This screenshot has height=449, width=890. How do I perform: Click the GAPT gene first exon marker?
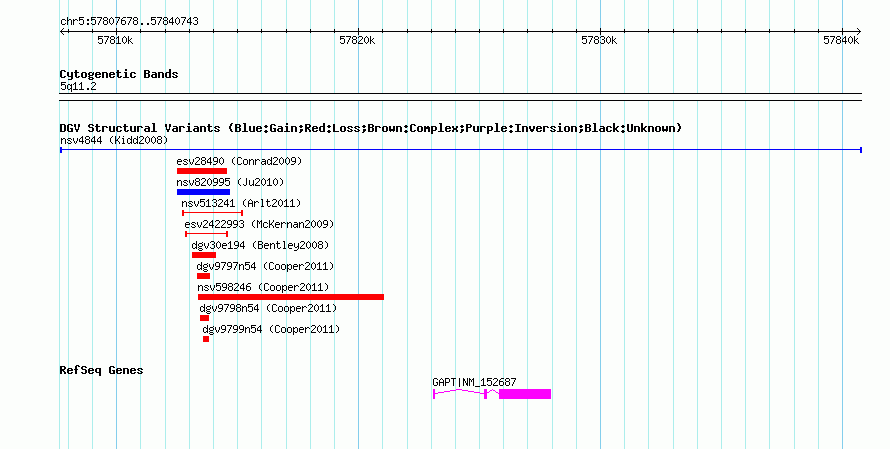point(434,394)
